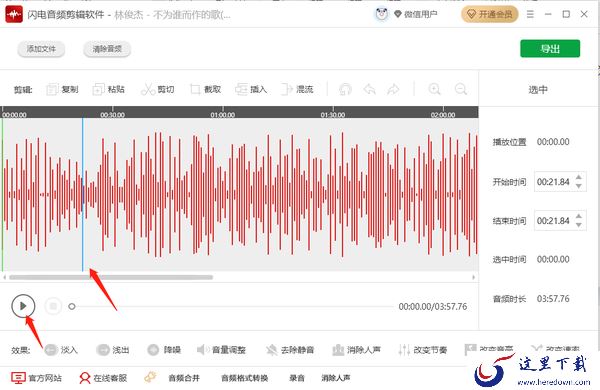
Task: Click the horizontal waveform scrollbar thumb
Action: pyautogui.click(x=111, y=277)
